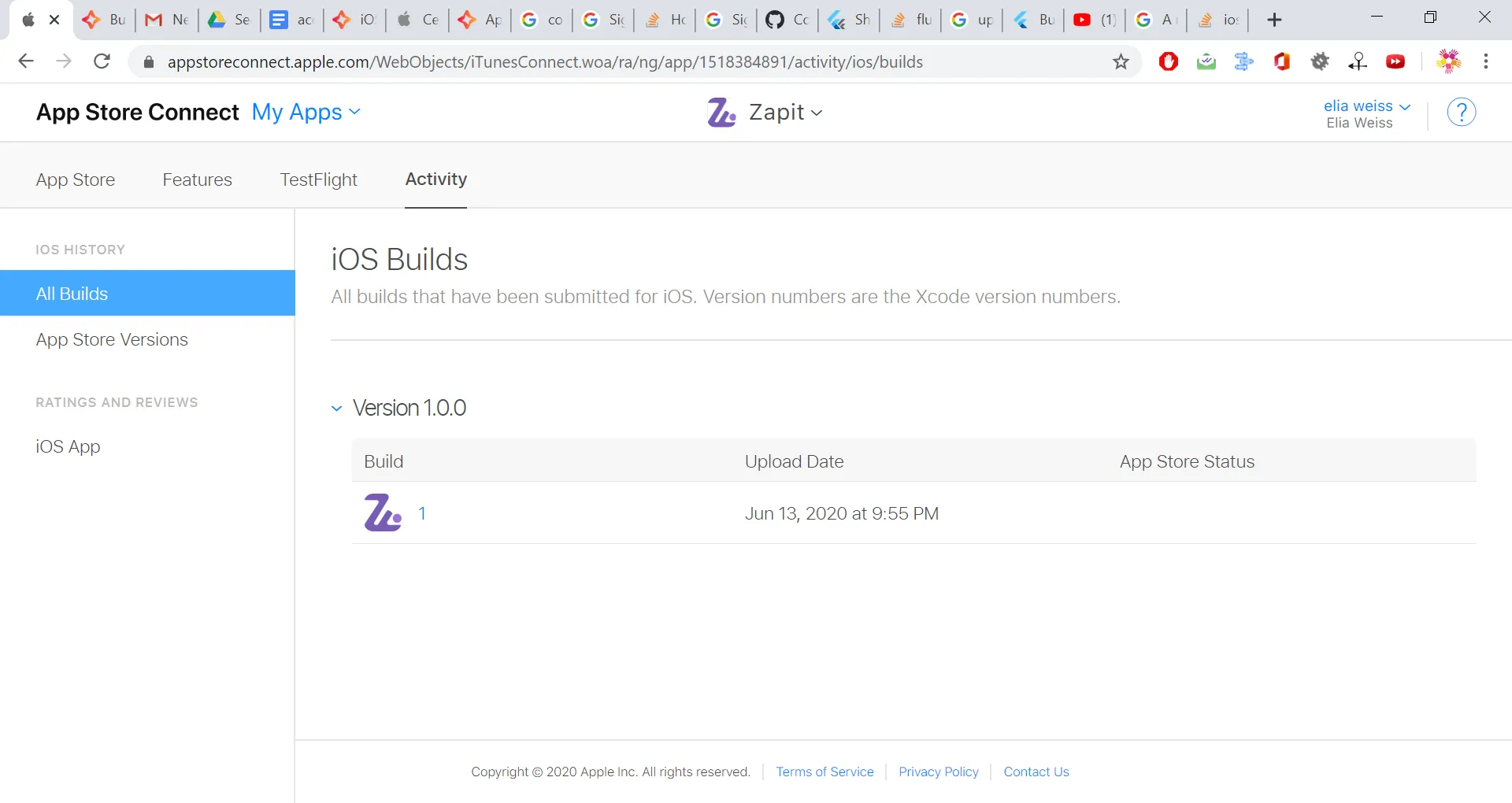This screenshot has height=803, width=1512.
Task: Open the TestFlight tab
Action: 319,179
